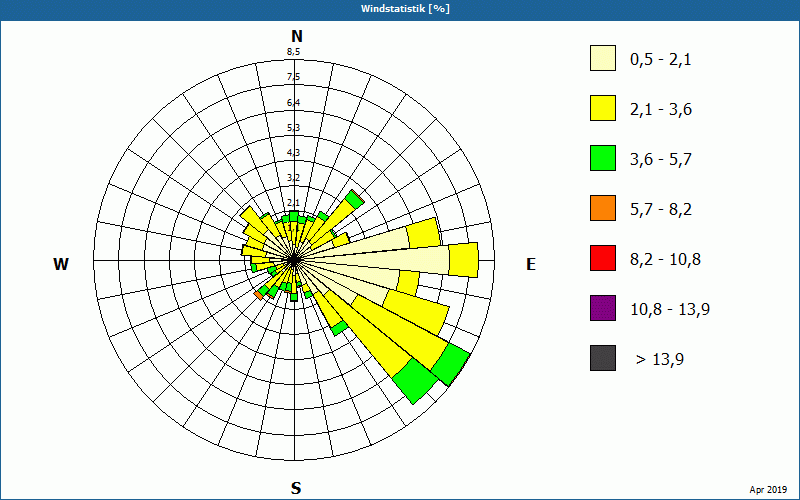Click the 2,1 ring scale value

[x=293, y=203]
